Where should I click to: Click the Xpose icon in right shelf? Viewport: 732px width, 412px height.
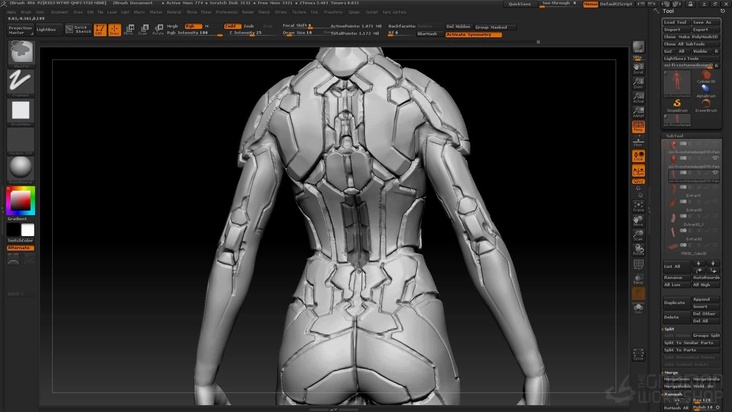(x=638, y=355)
